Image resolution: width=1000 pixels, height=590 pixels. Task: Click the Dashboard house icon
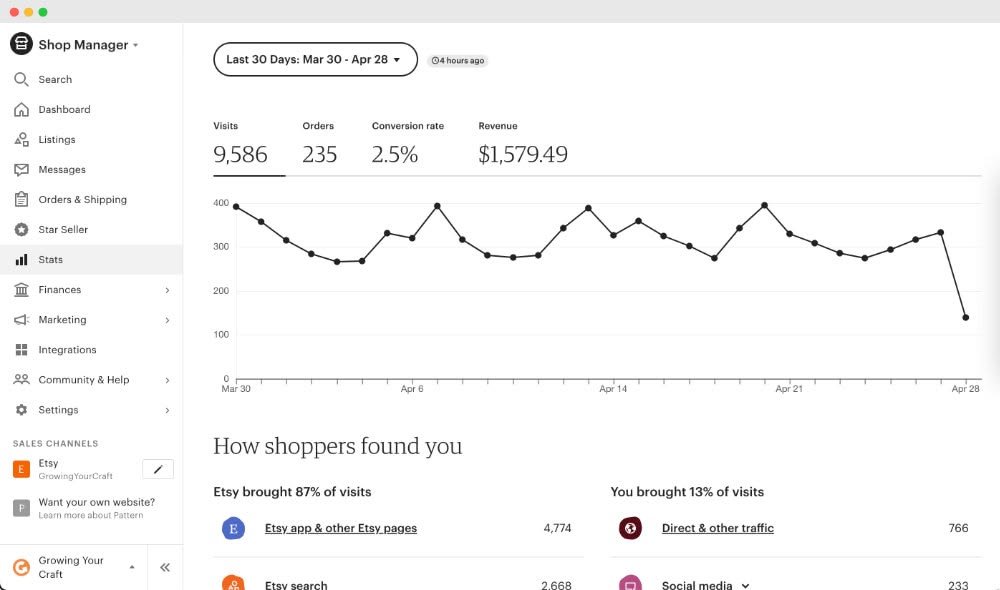click(21, 109)
